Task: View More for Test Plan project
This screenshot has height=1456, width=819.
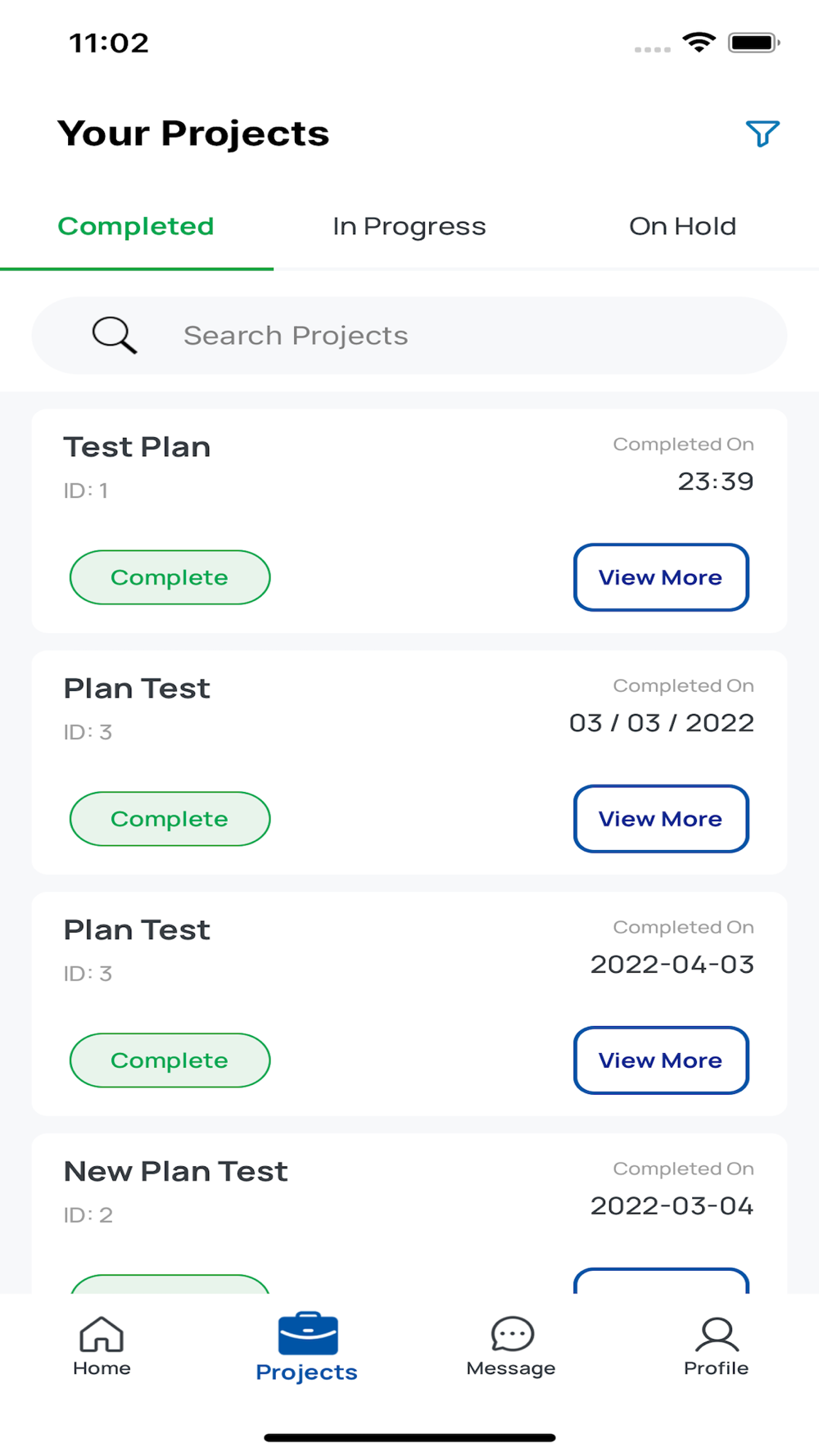Action: tap(661, 577)
